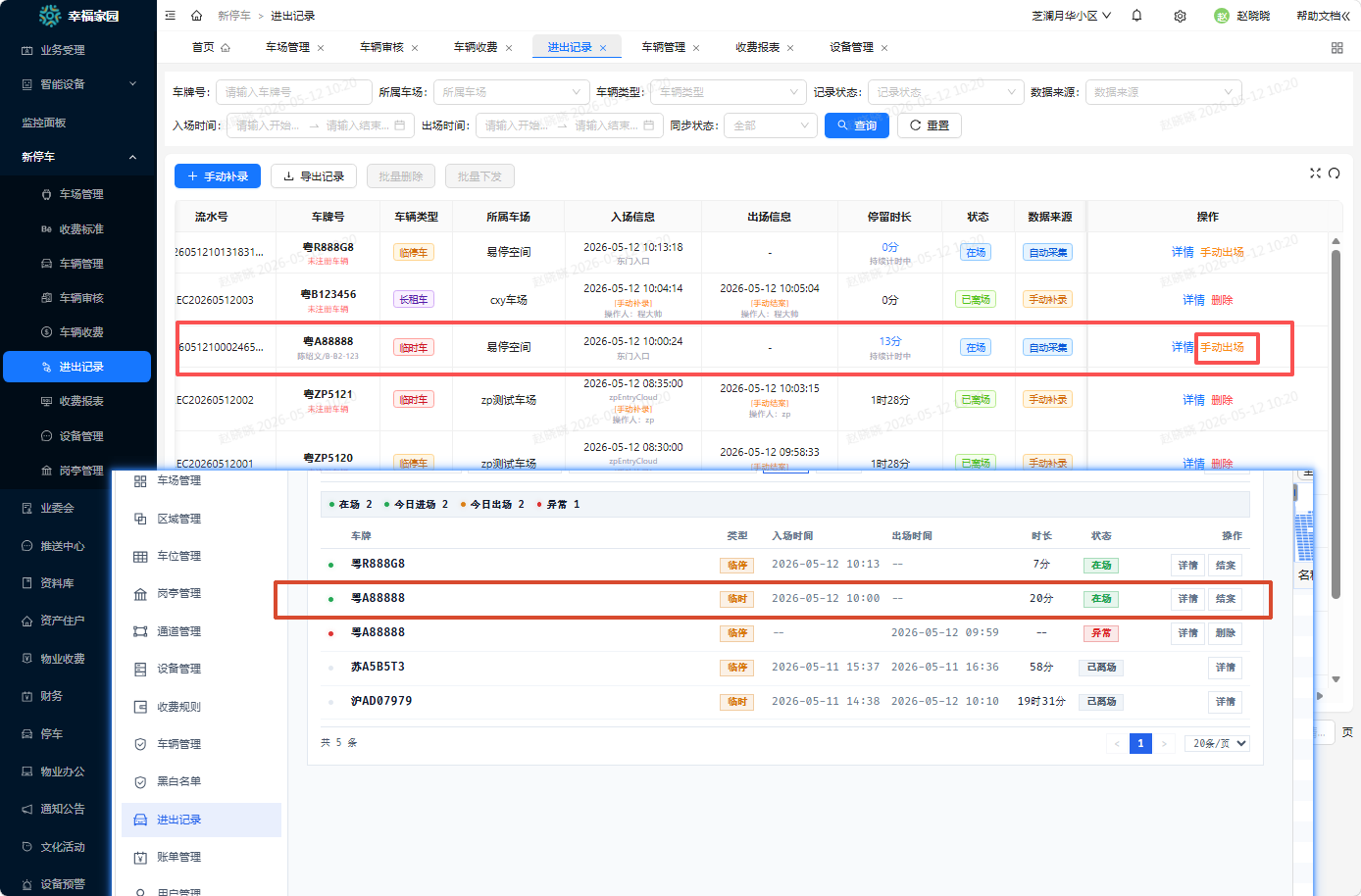
Task: Click 删除 for 粤B123456 row
Action: (x=1222, y=300)
